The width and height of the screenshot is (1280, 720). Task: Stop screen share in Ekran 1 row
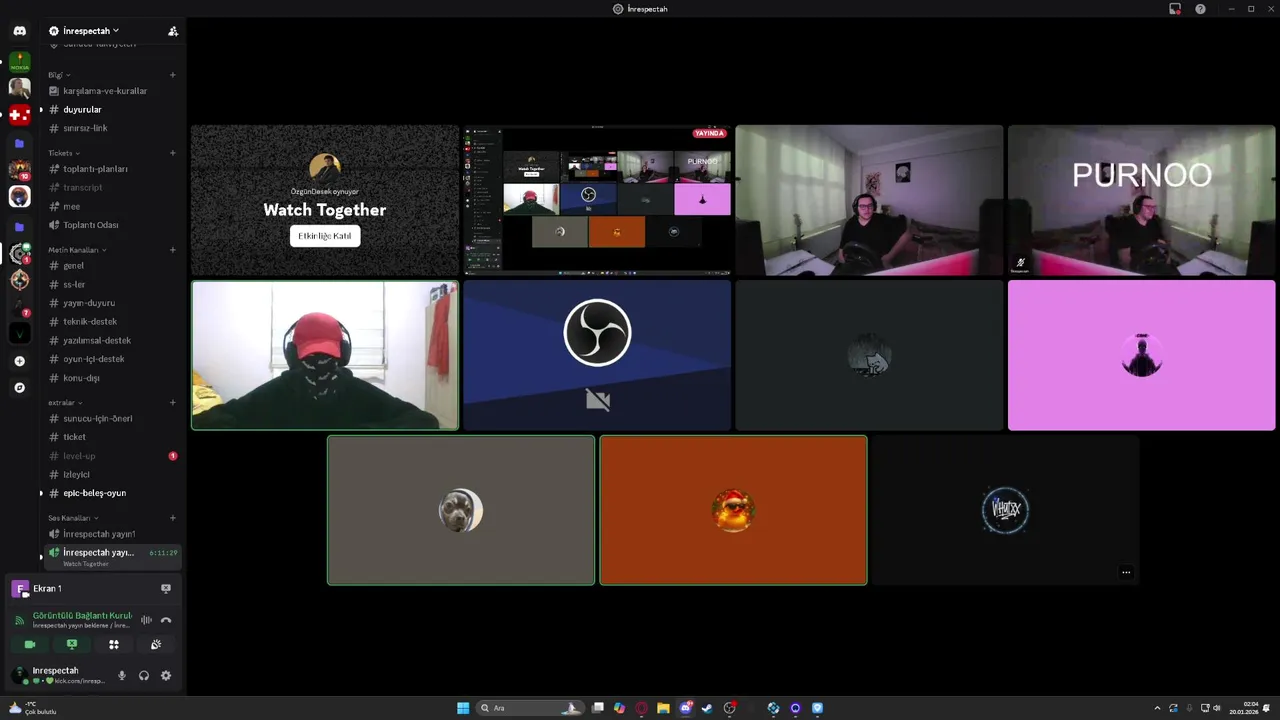(166, 588)
